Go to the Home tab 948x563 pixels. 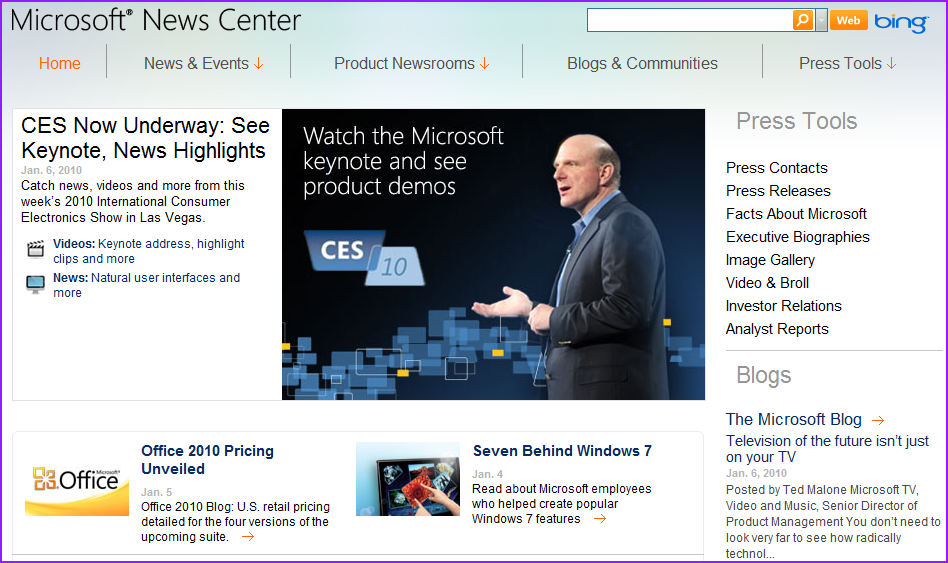[60, 63]
